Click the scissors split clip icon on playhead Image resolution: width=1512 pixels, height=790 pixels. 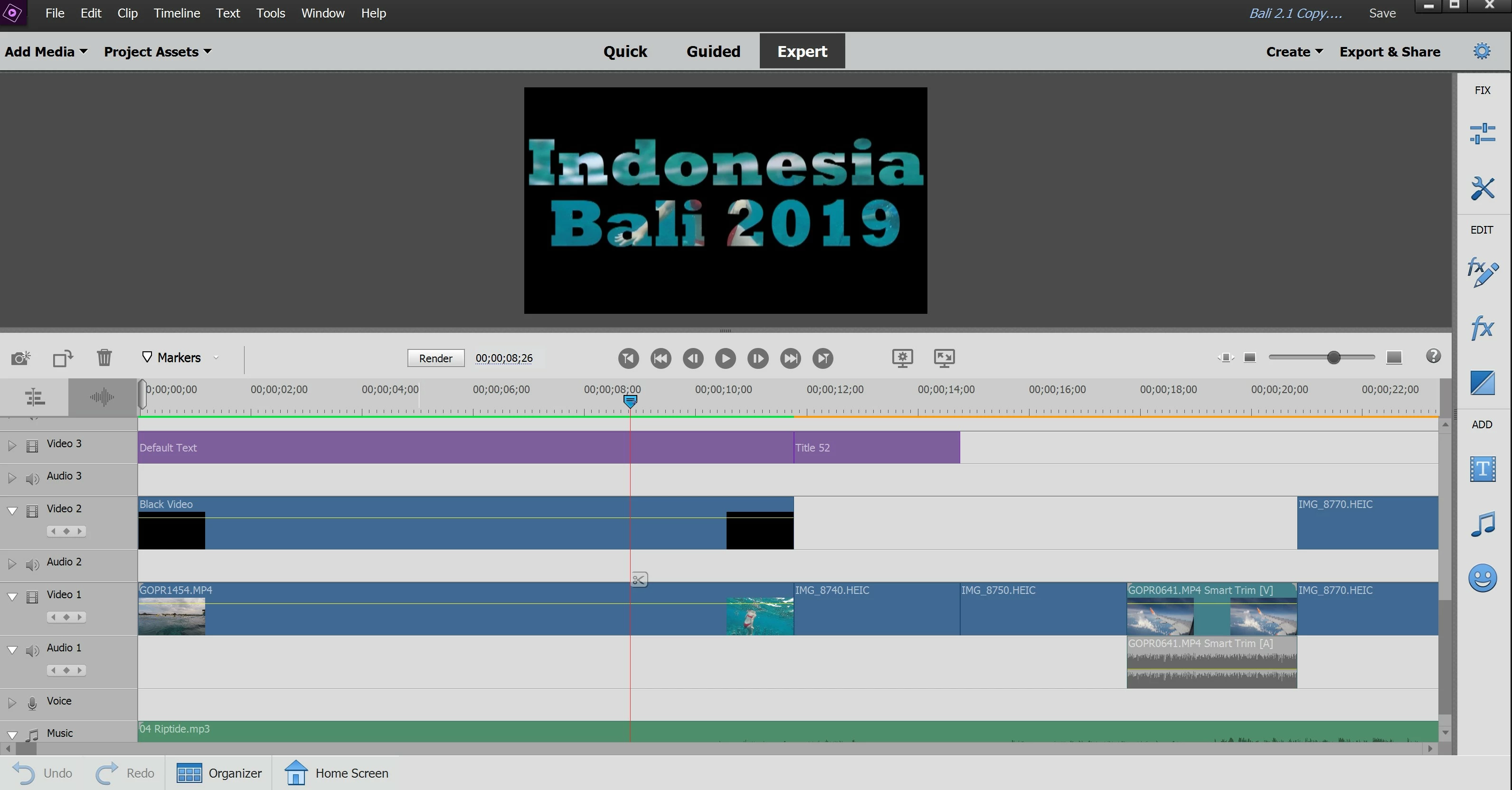(639, 580)
